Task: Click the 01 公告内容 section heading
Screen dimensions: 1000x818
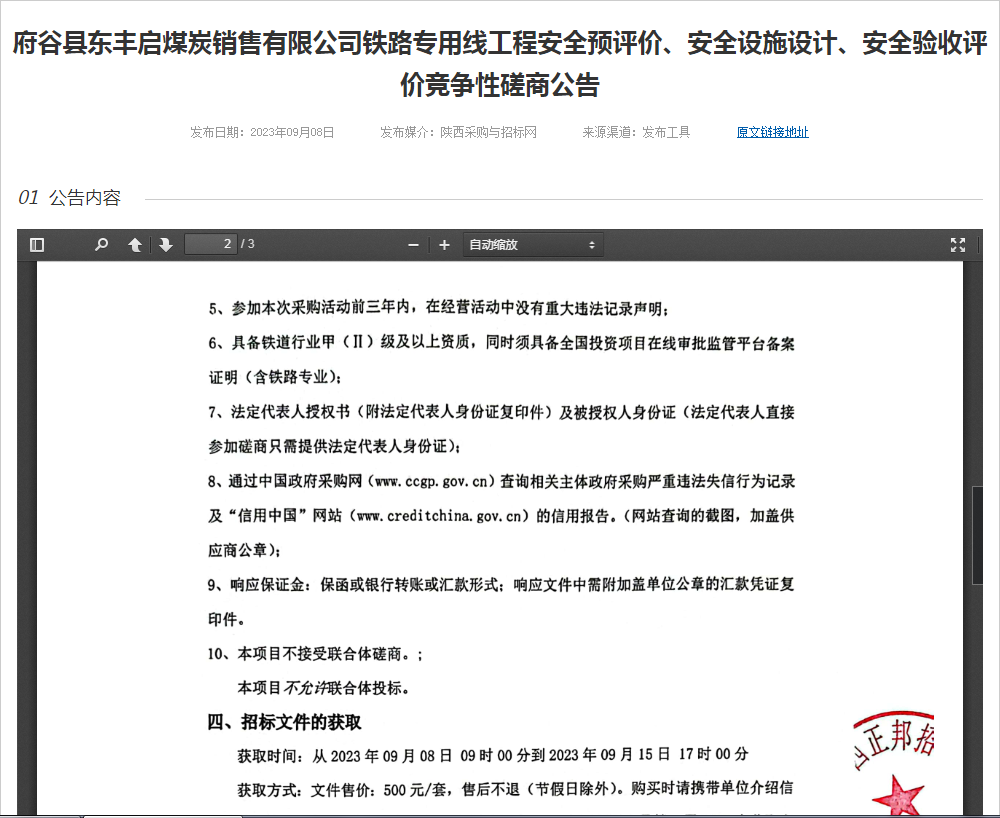Action: tap(70, 198)
